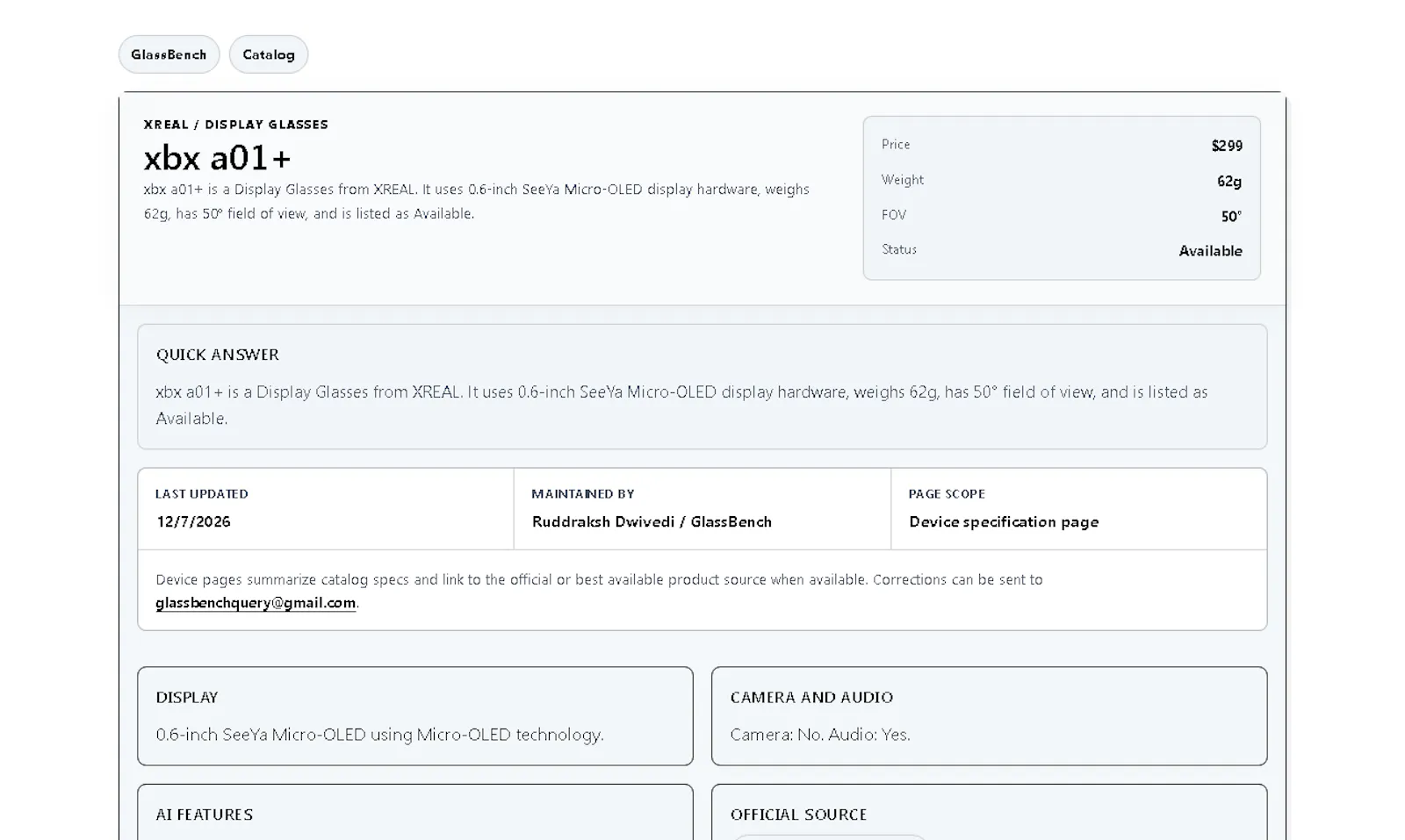Click the header description under xbx a01+

click(x=477, y=201)
